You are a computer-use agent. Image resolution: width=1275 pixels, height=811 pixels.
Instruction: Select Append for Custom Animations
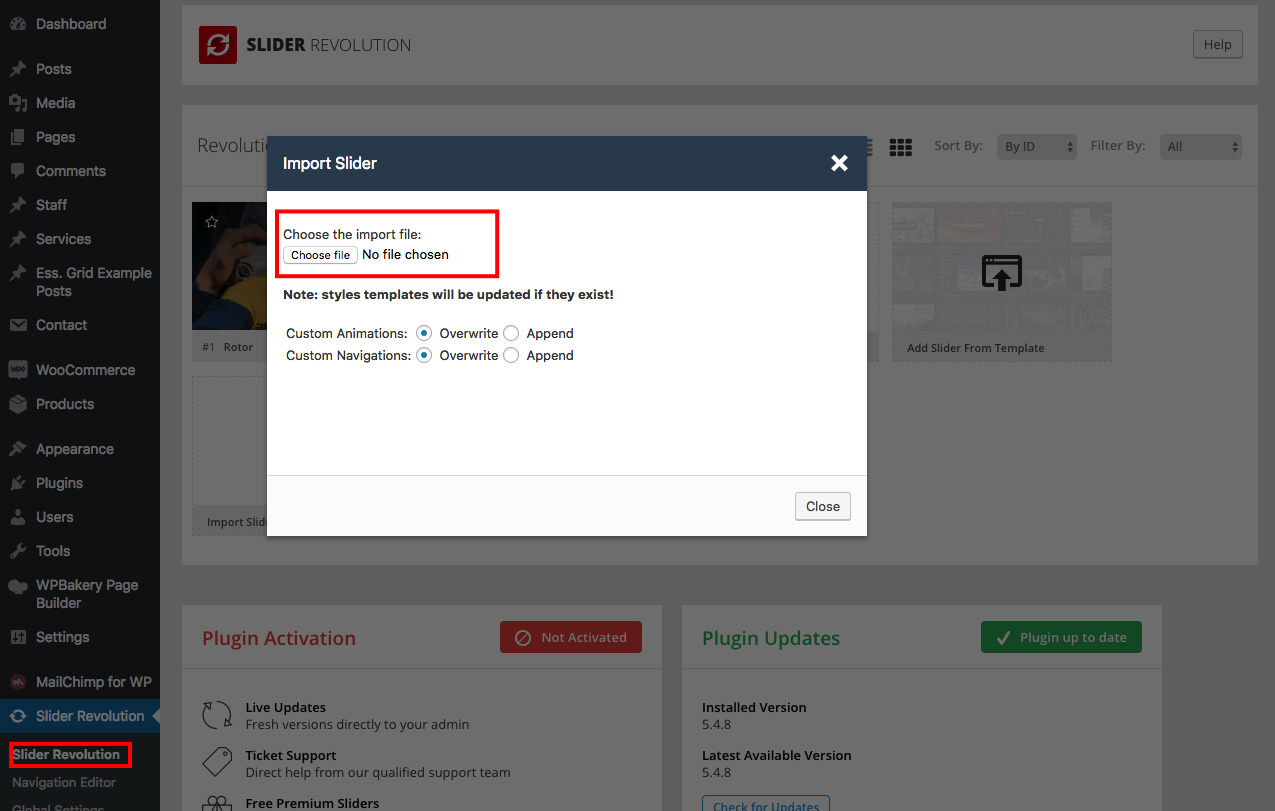(x=511, y=333)
